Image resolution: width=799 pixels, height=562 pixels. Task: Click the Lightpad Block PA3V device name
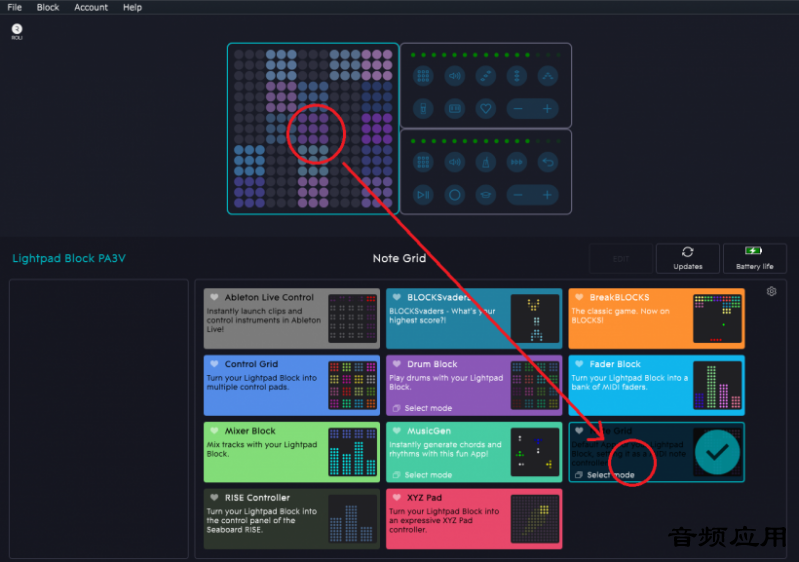[69, 258]
